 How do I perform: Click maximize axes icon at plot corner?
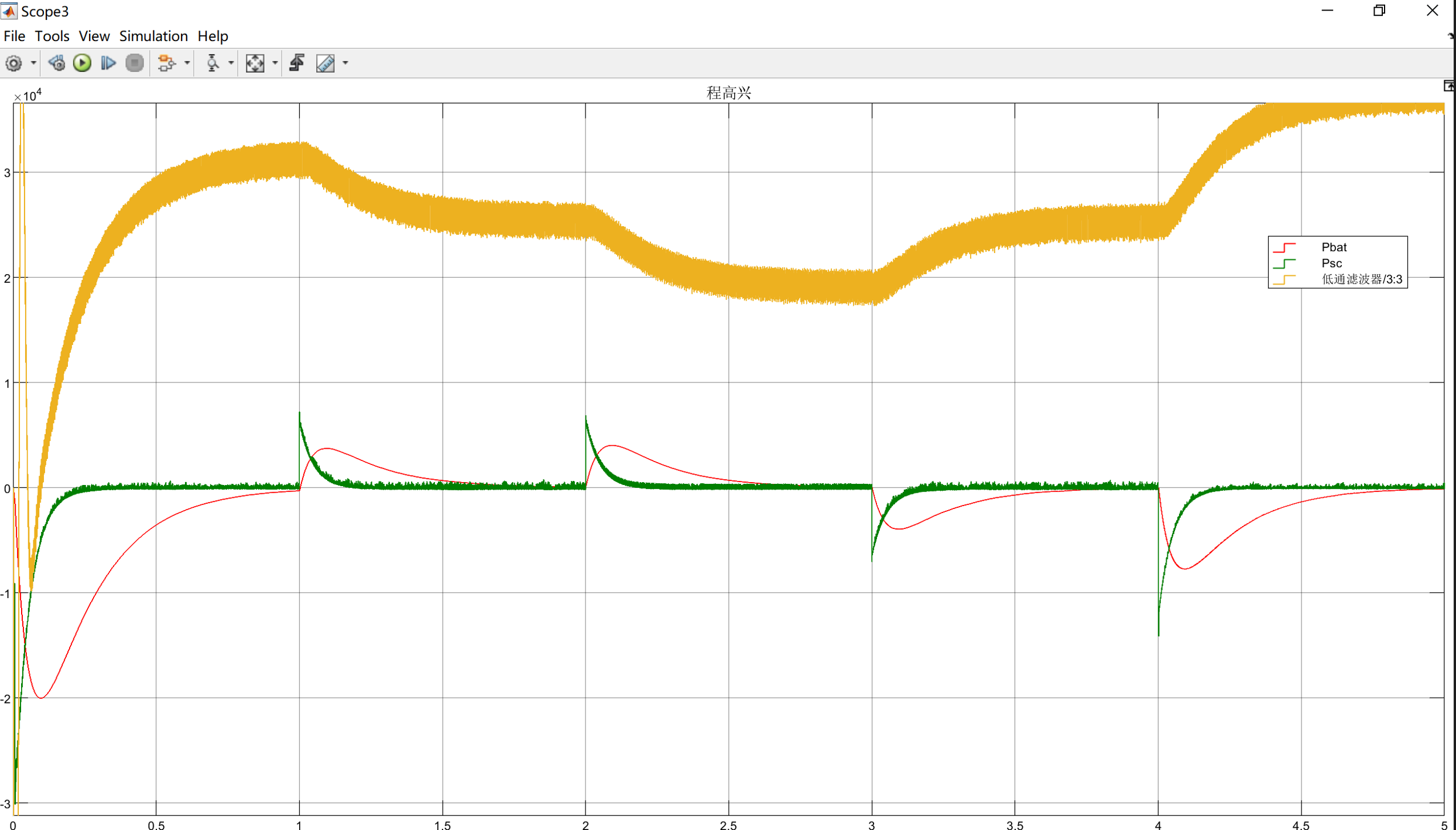tap(1448, 87)
